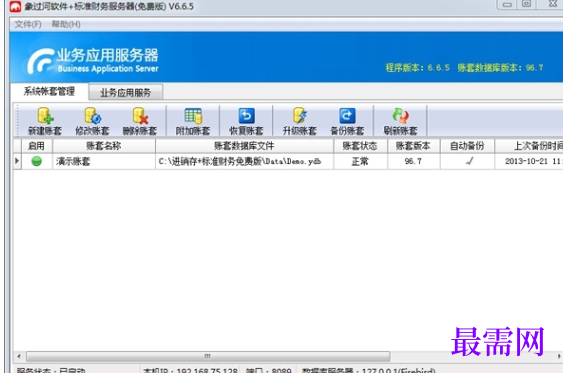This screenshot has height=373, width=563.
Task: Click the 本机IP status bar entry
Action: [x=190, y=370]
